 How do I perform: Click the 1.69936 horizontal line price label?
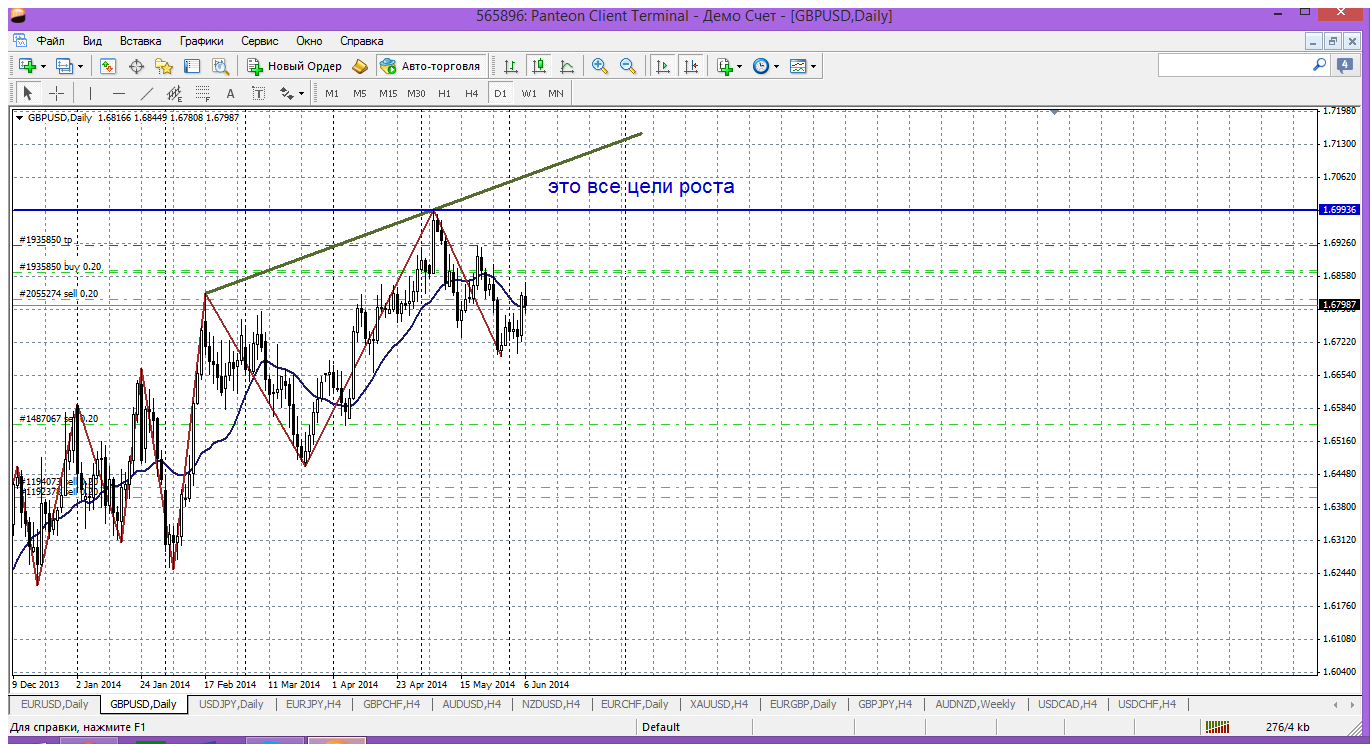coord(1339,210)
